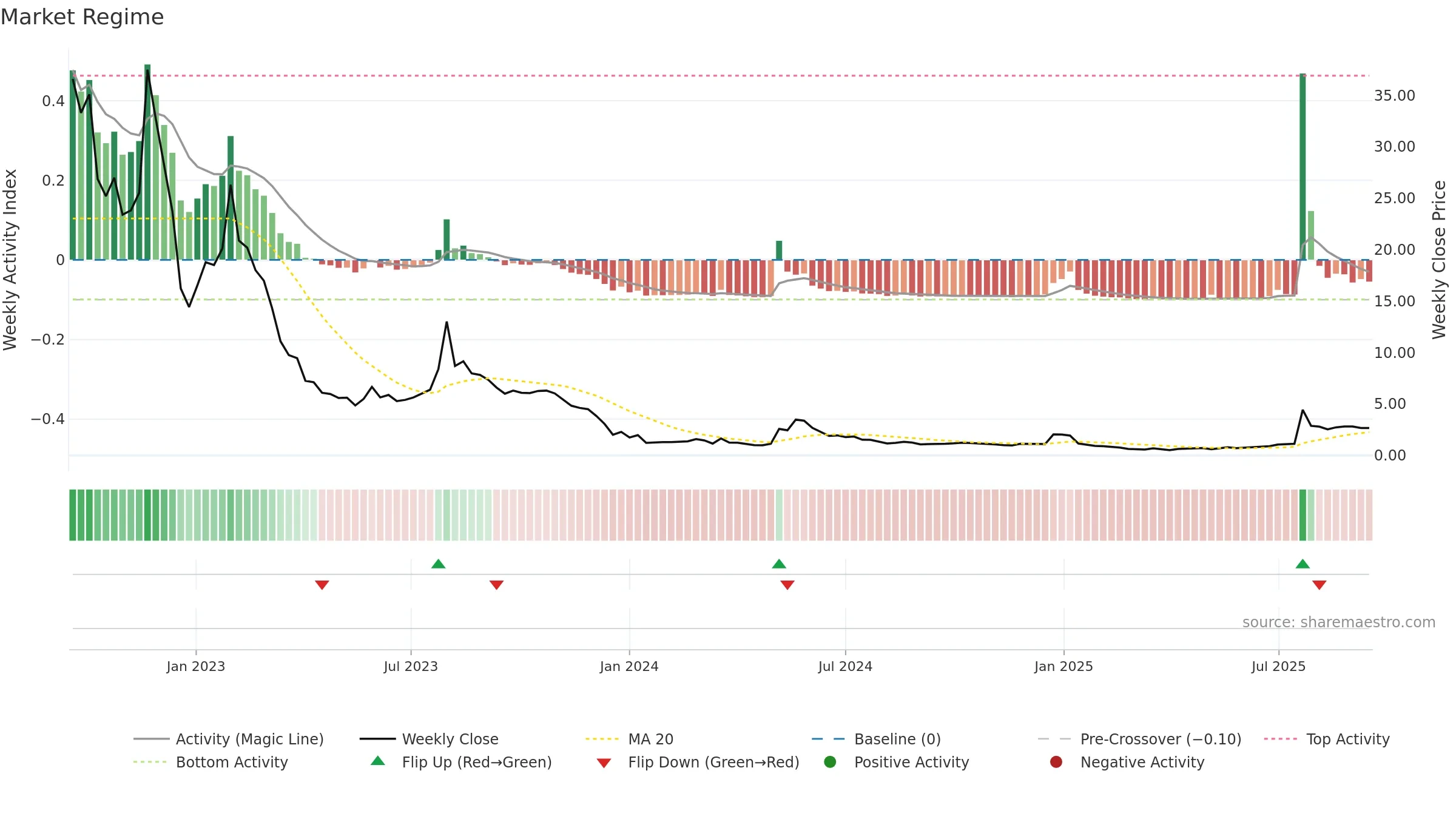The width and height of the screenshot is (1456, 819).
Task: Select the Flip Down marker near Sep 2023
Action: click(496, 585)
